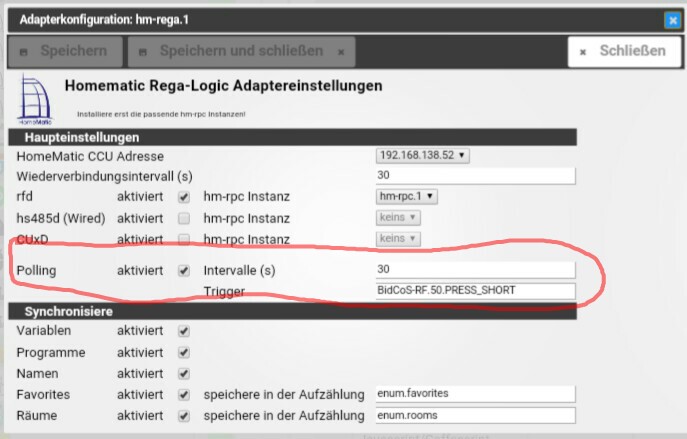Open CUxD hm-rpc Instanz dropdown
This screenshot has height=439, width=687.
pyautogui.click(x=398, y=238)
